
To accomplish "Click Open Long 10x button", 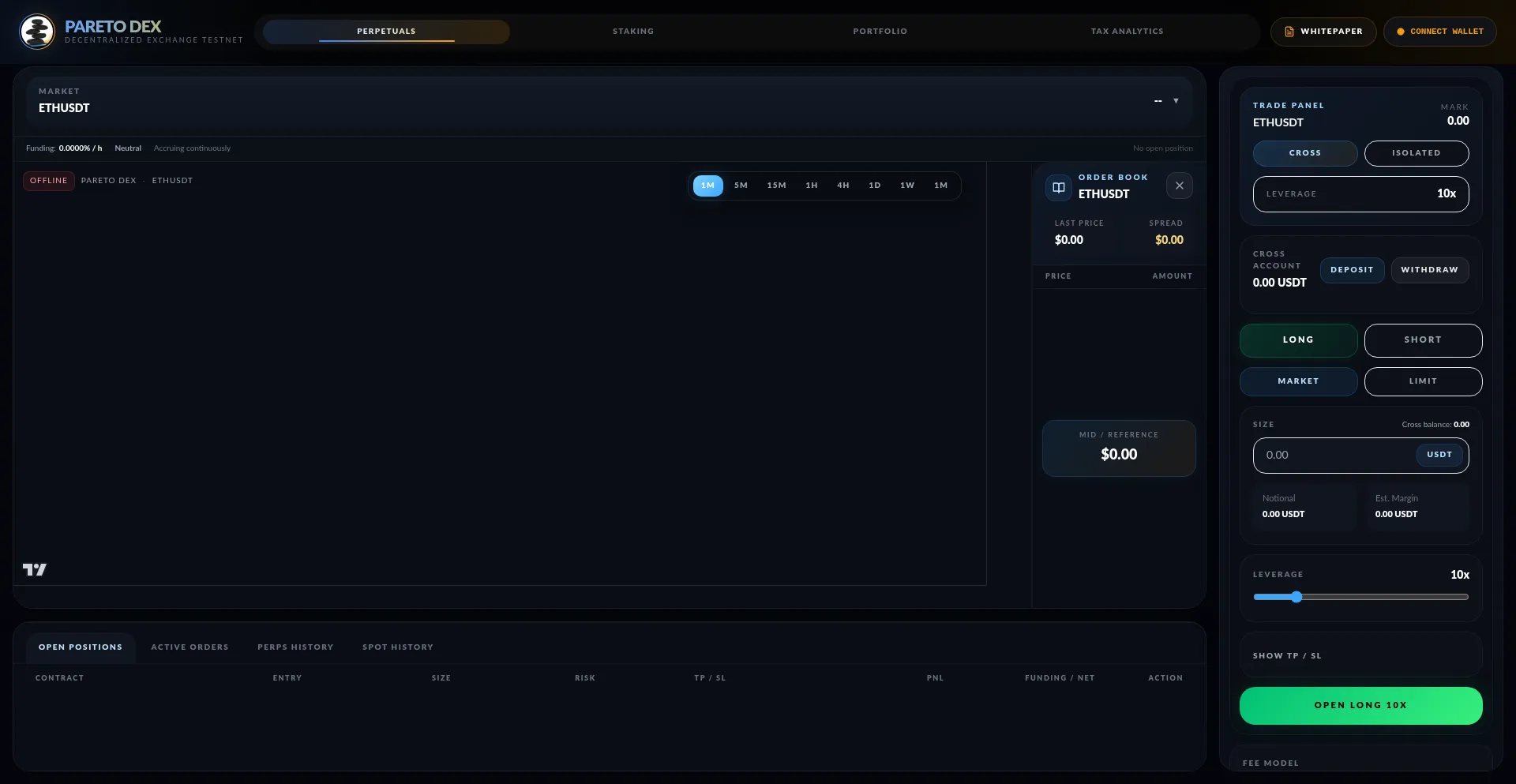I will click(1360, 706).
